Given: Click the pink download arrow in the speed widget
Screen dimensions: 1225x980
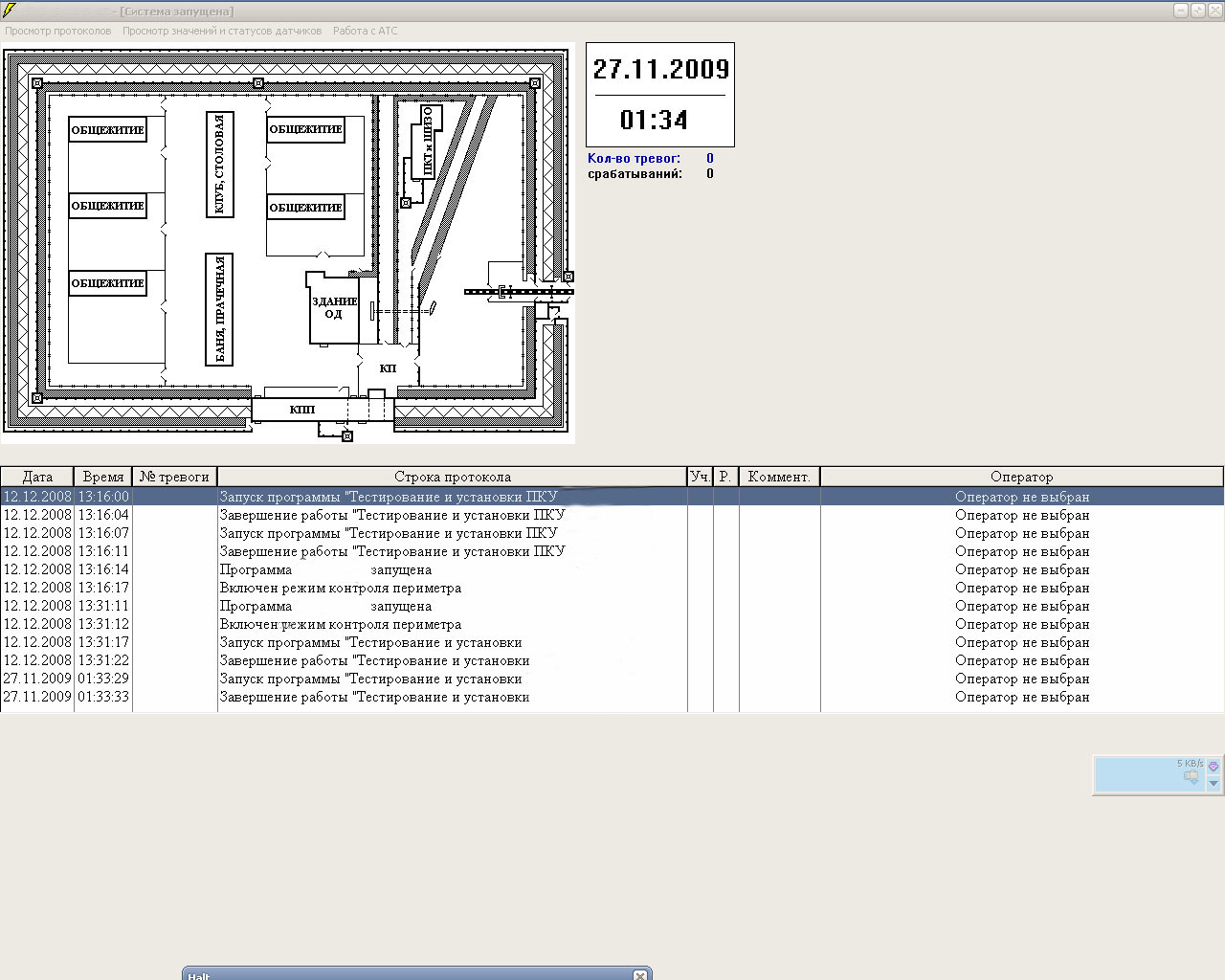Looking at the screenshot, I should (1214, 767).
